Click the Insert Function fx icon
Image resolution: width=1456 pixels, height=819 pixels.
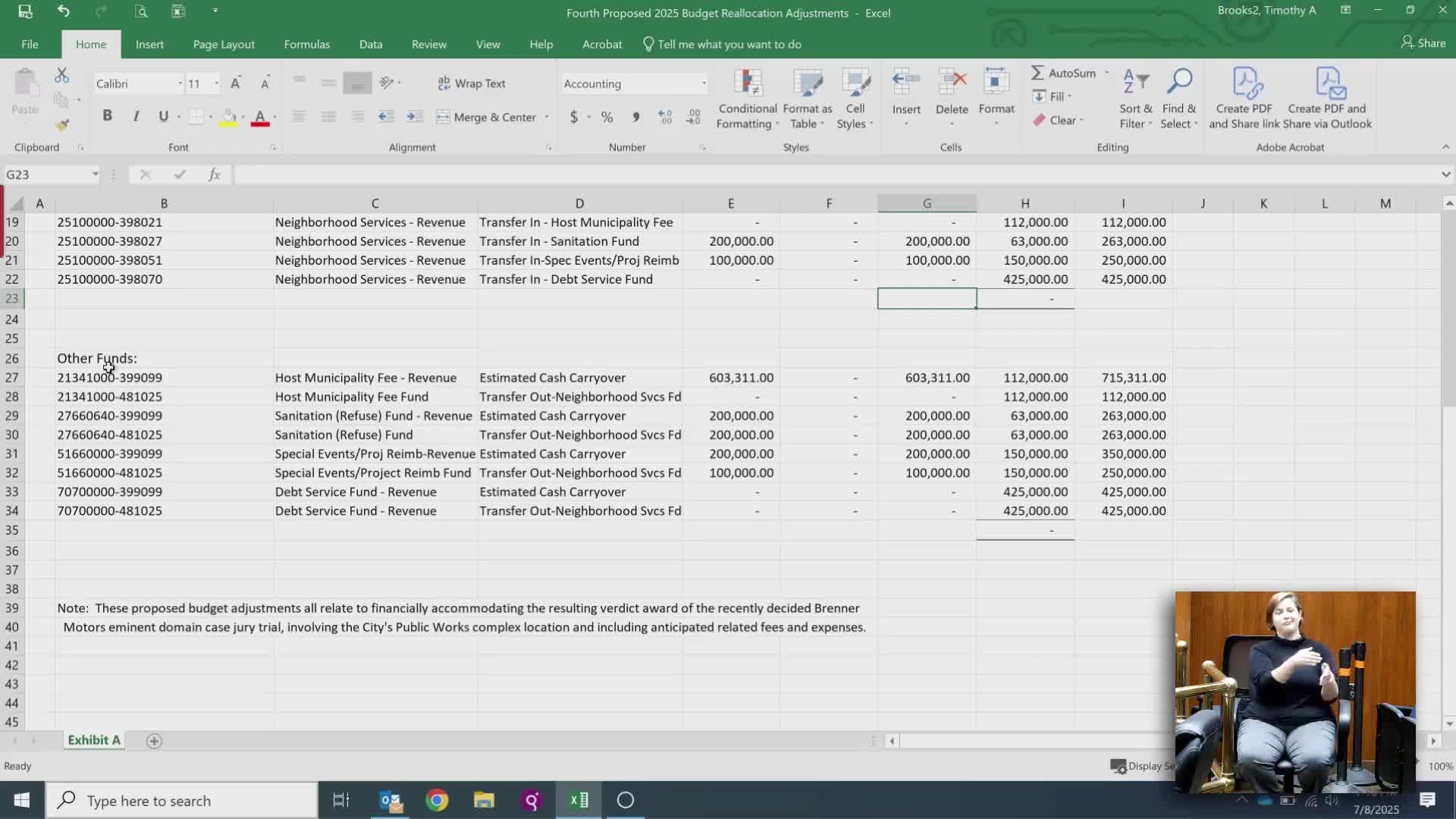click(215, 174)
